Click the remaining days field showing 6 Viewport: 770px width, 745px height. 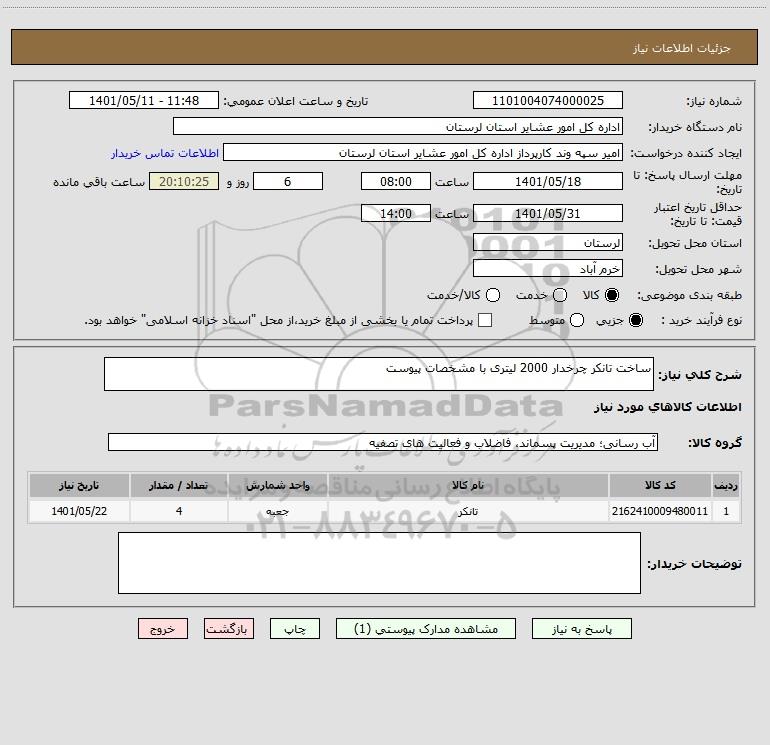pos(288,182)
